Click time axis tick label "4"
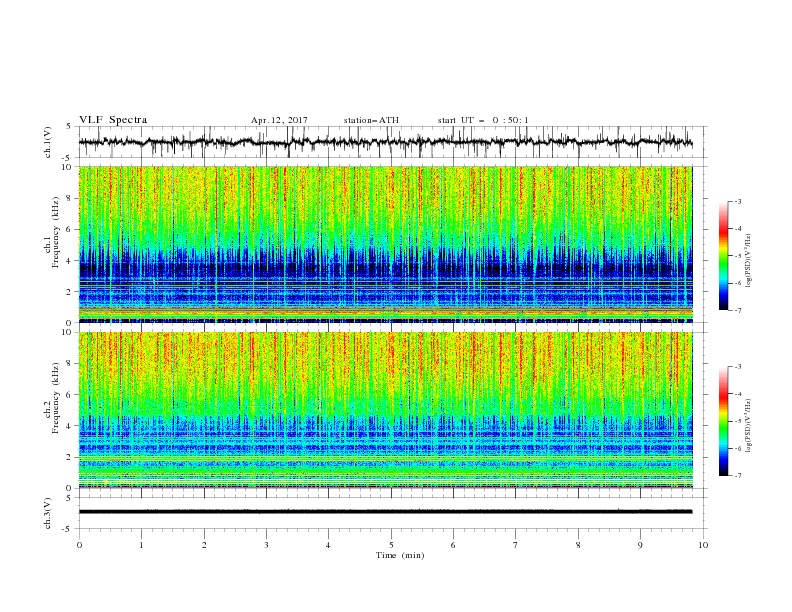The width and height of the screenshot is (792, 612). (328, 545)
